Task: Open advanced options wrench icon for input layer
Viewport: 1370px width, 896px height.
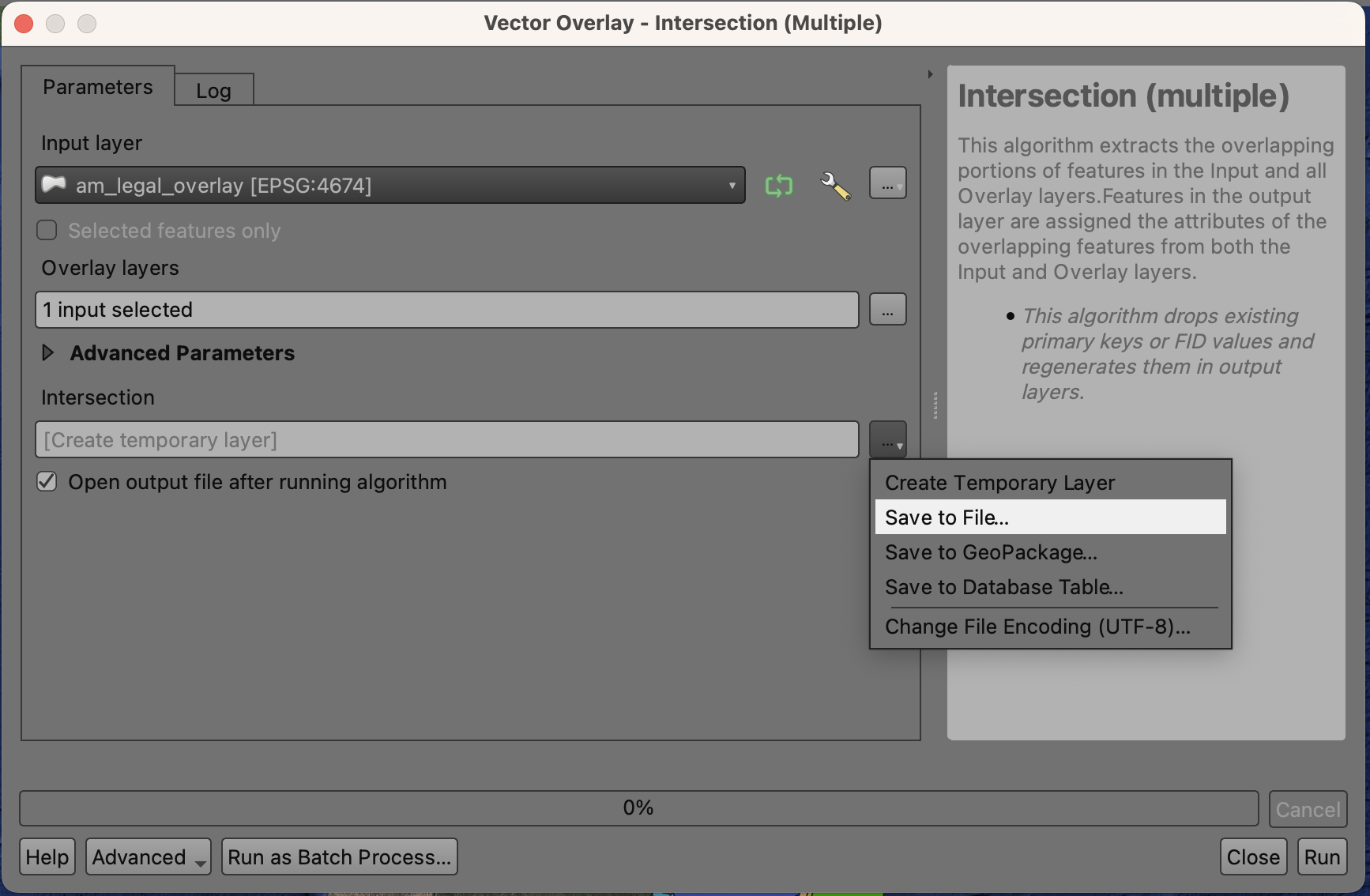Action: [x=835, y=186]
